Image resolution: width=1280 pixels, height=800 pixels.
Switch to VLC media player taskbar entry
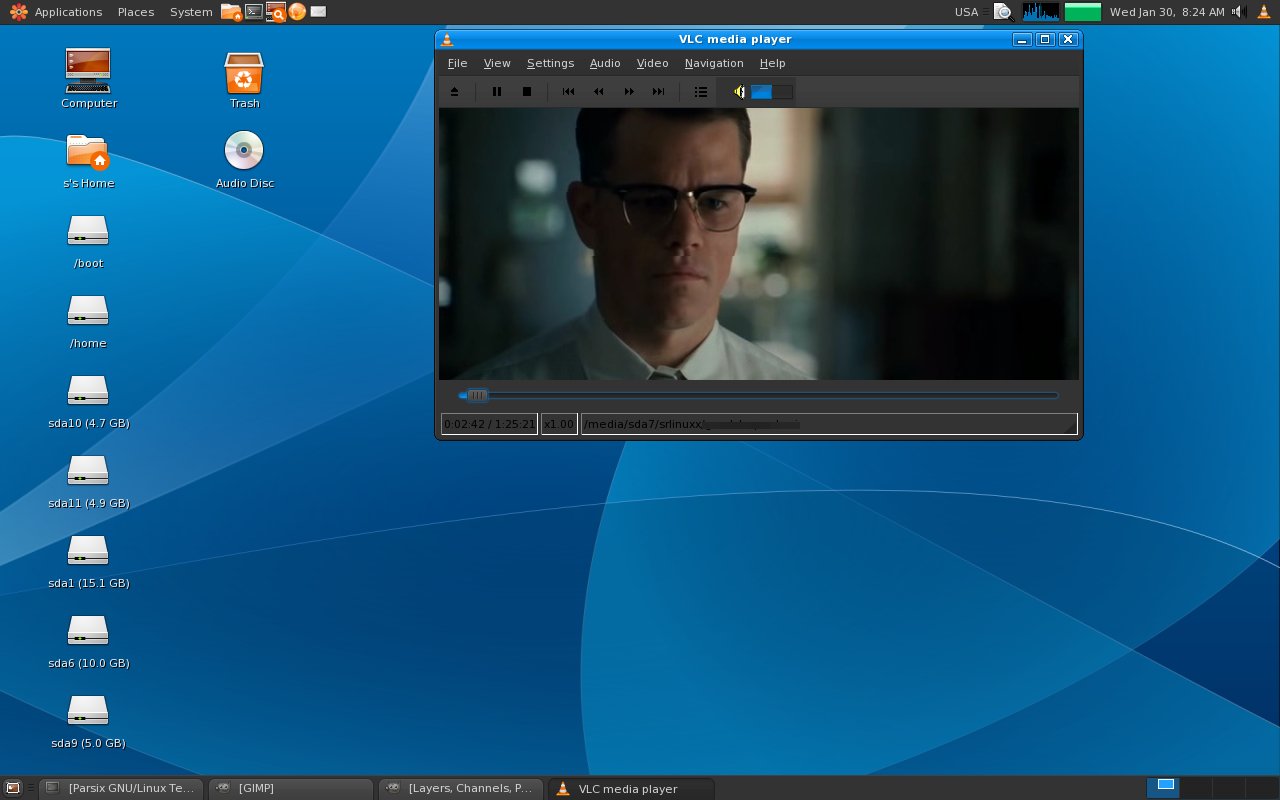(632, 788)
